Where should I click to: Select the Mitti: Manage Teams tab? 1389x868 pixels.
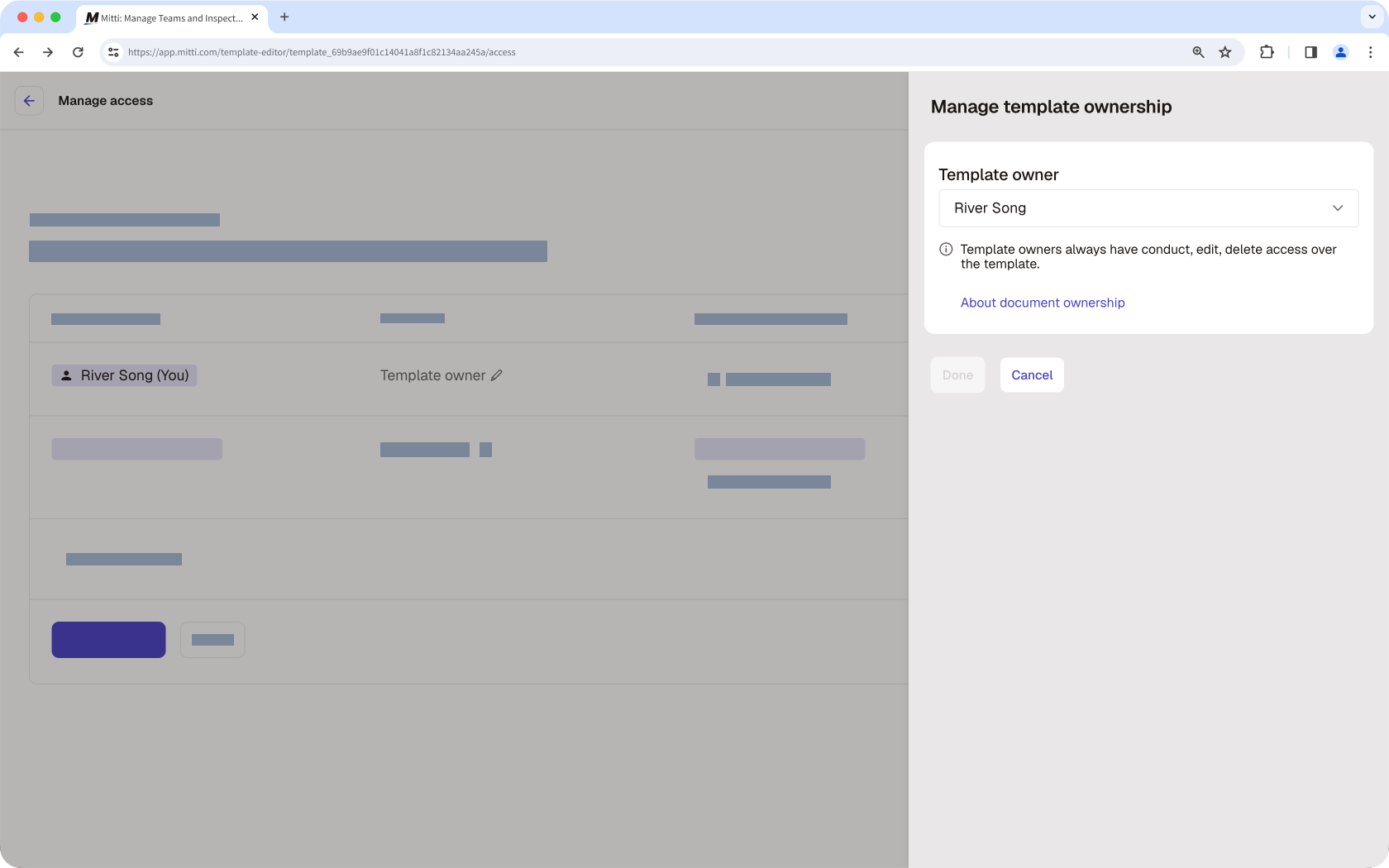[172, 17]
